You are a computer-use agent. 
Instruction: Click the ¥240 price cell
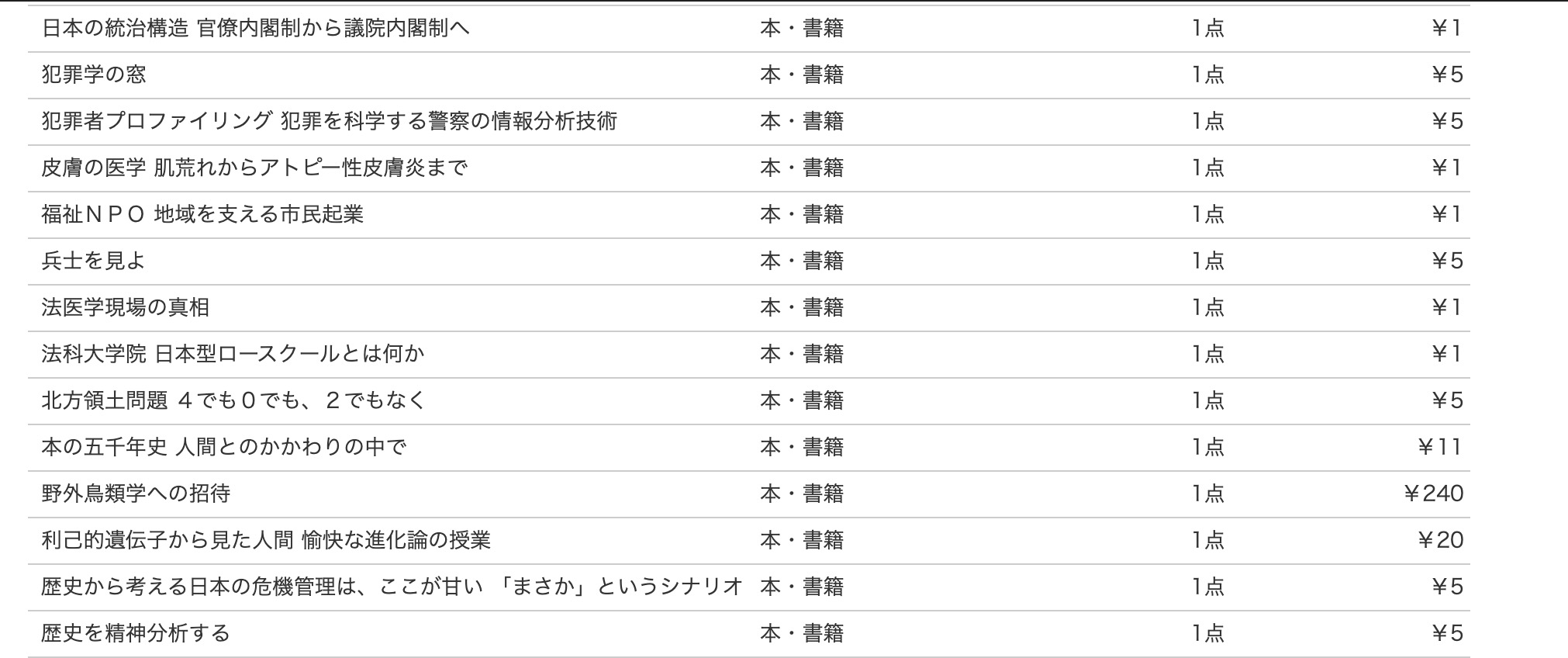pyautogui.click(x=1433, y=494)
